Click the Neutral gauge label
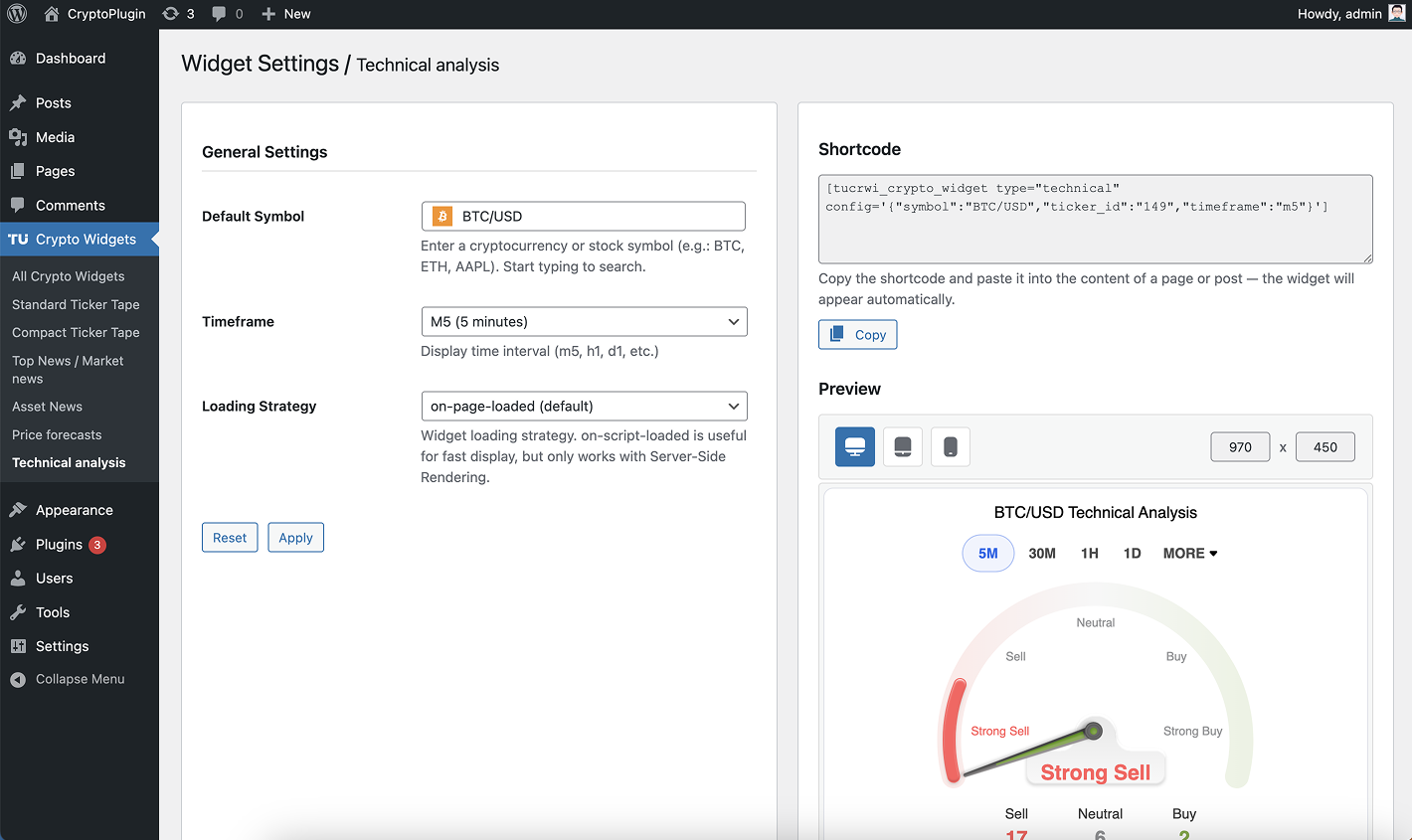The height and width of the screenshot is (840, 1412). pos(1095,623)
